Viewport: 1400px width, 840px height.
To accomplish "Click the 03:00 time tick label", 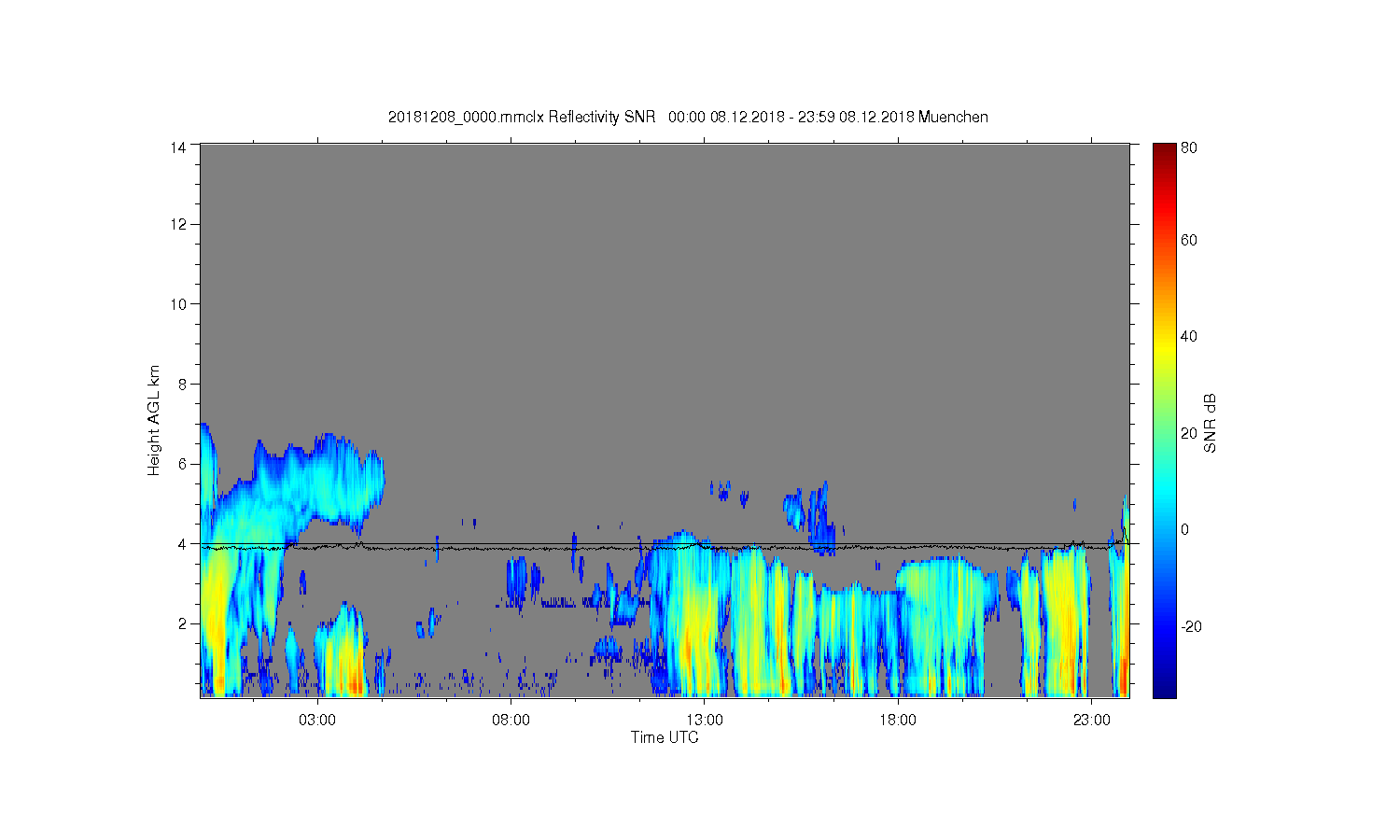I will pos(317,721).
